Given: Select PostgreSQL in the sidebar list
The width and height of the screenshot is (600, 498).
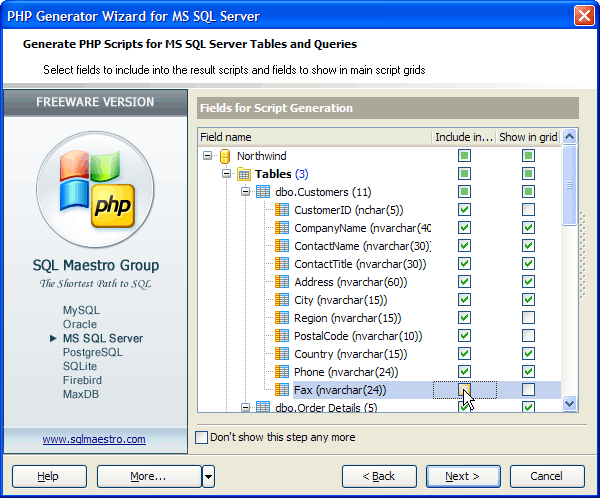Looking at the screenshot, I should tap(93, 352).
